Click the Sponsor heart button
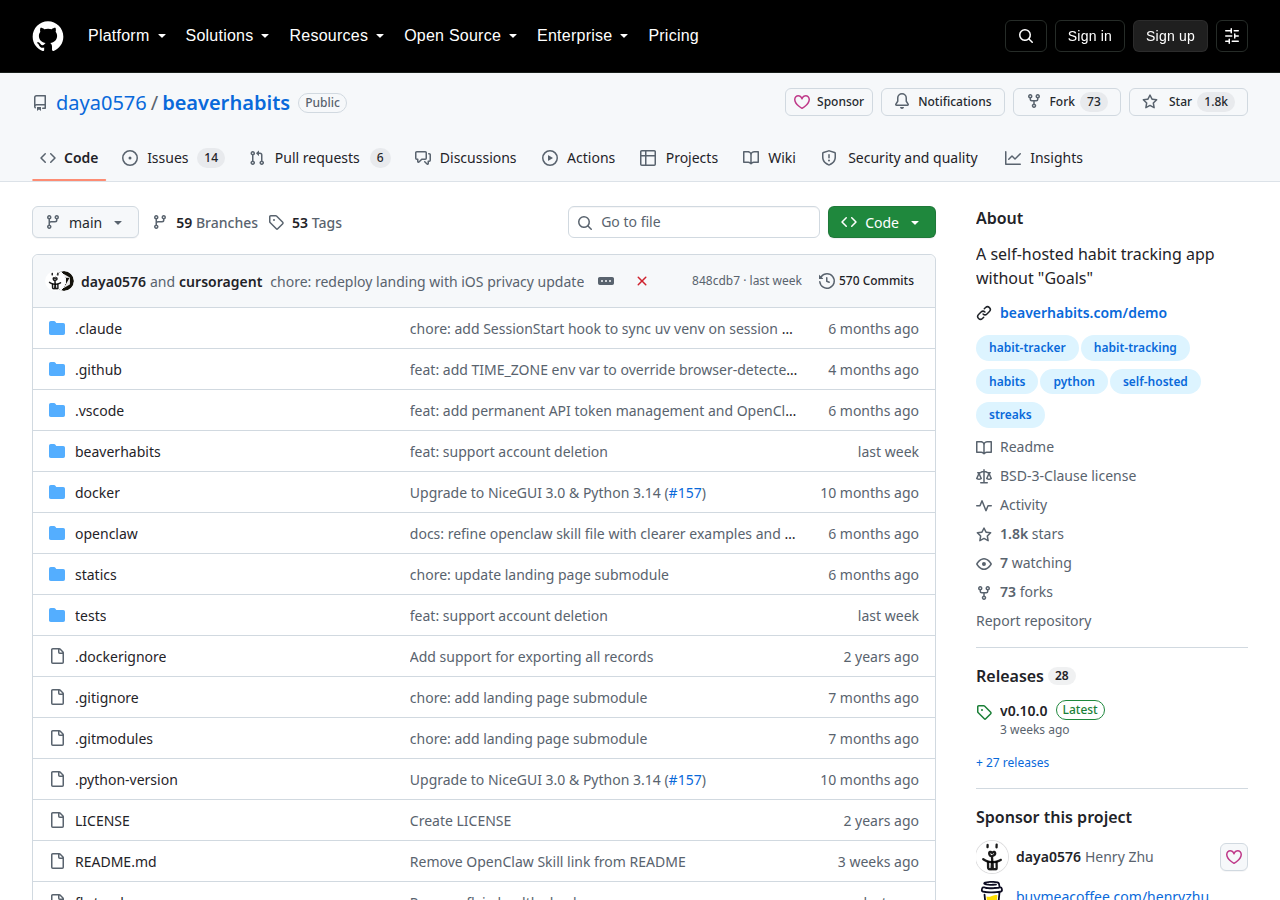Viewport: 1280px width, 900px height. click(x=829, y=102)
